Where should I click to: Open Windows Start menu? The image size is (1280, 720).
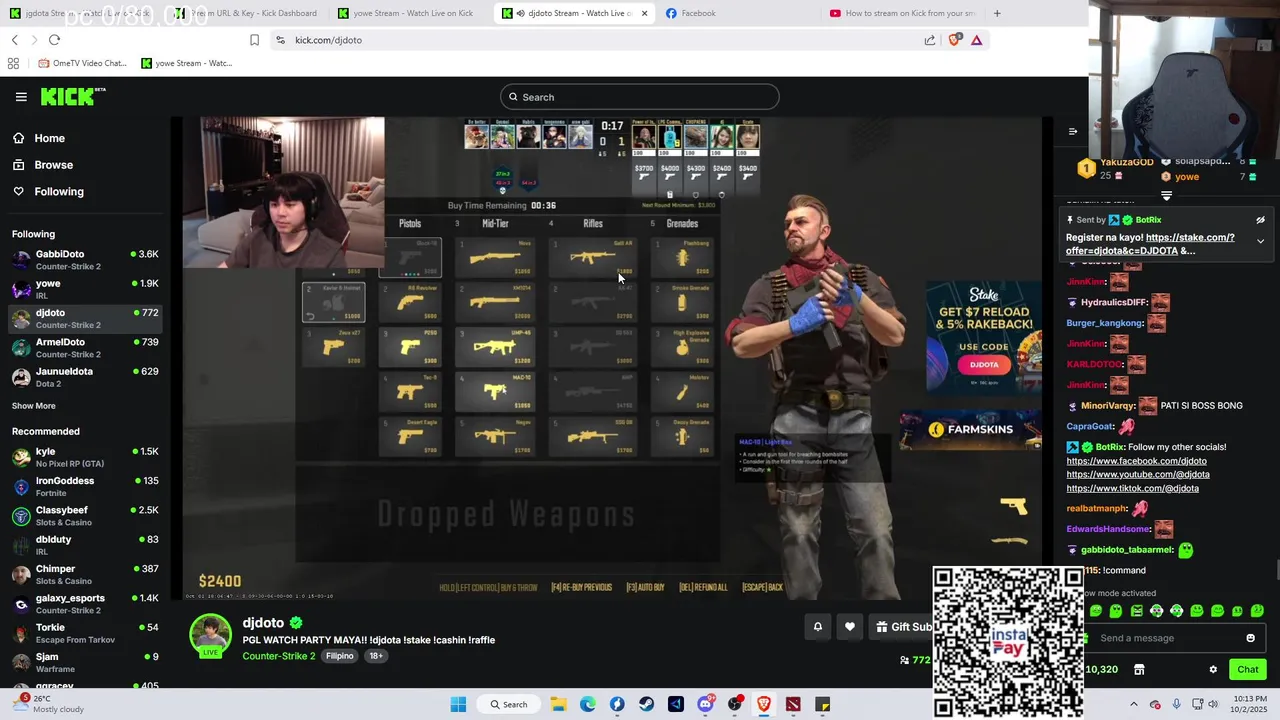[x=458, y=704]
